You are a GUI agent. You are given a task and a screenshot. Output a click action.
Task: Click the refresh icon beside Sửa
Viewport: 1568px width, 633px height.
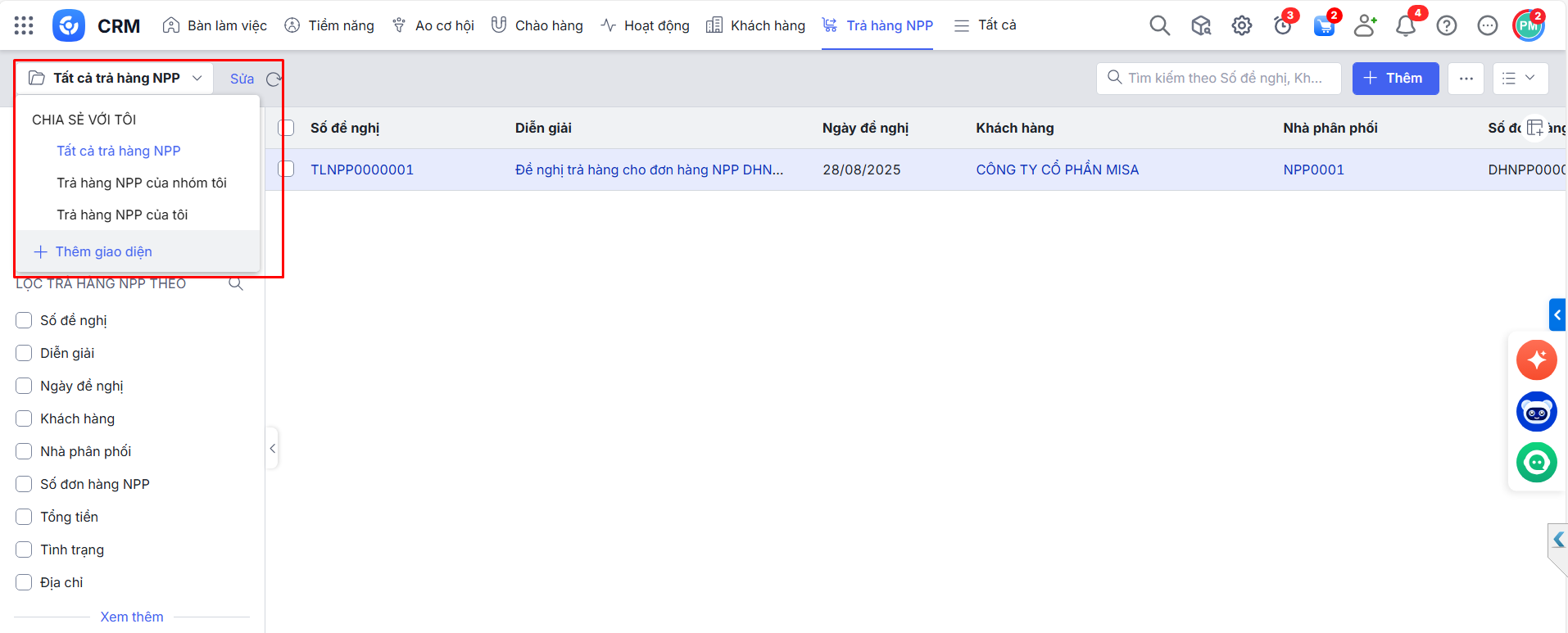(274, 79)
